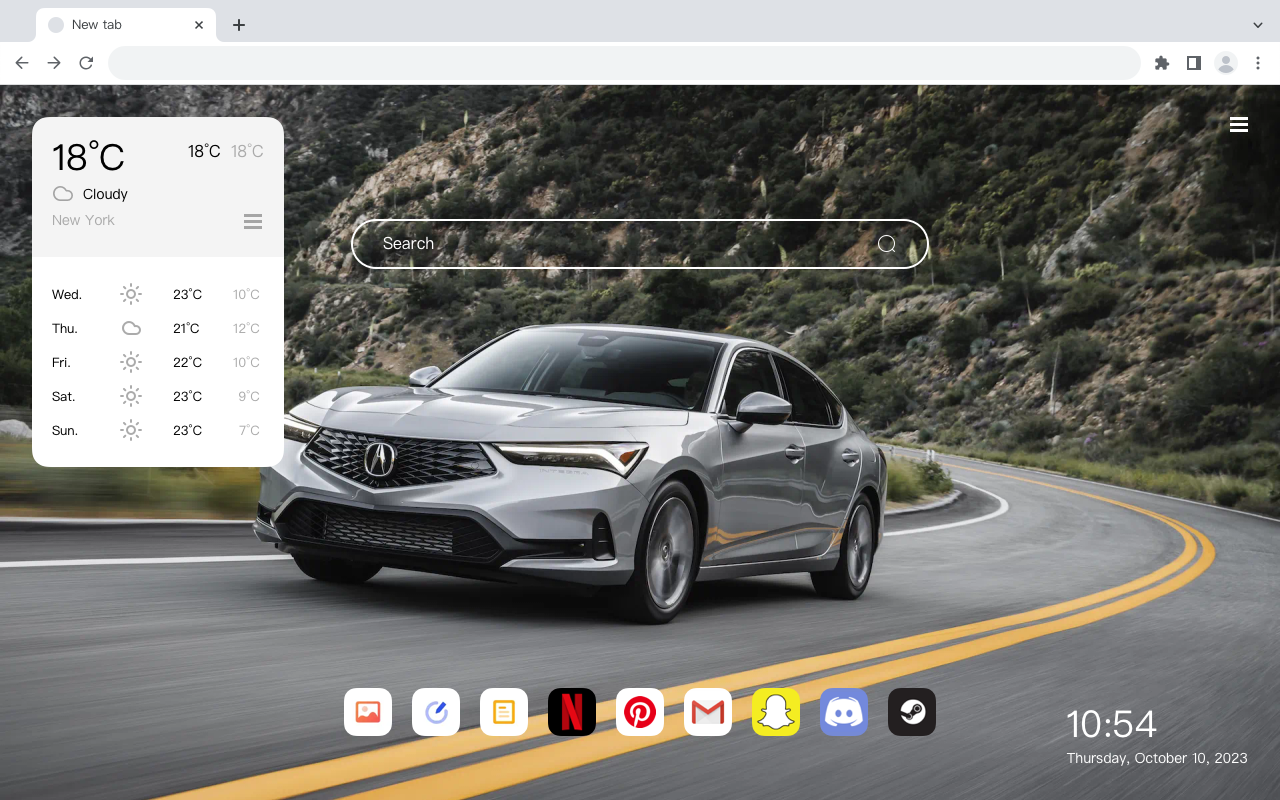
Task: Open the profile avatar menu
Action: [1226, 63]
